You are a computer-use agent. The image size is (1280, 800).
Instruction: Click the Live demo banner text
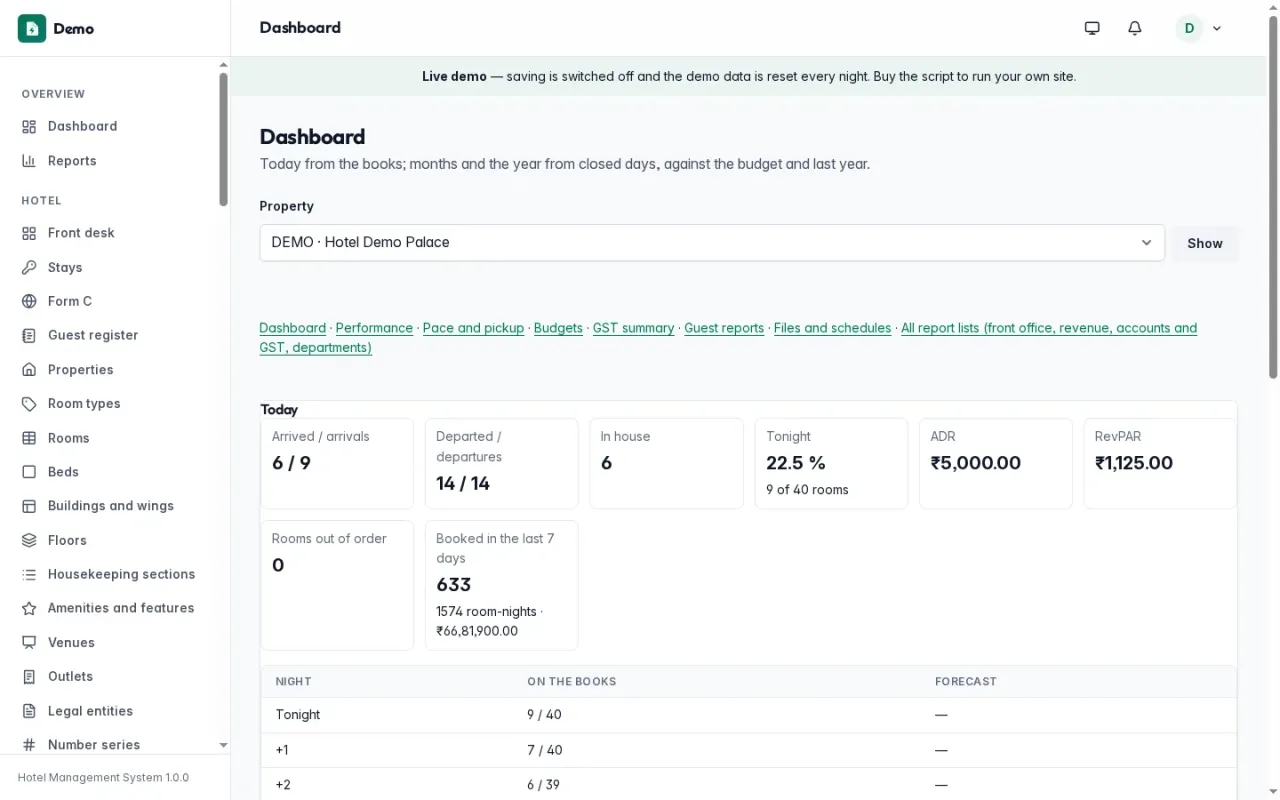pos(749,76)
